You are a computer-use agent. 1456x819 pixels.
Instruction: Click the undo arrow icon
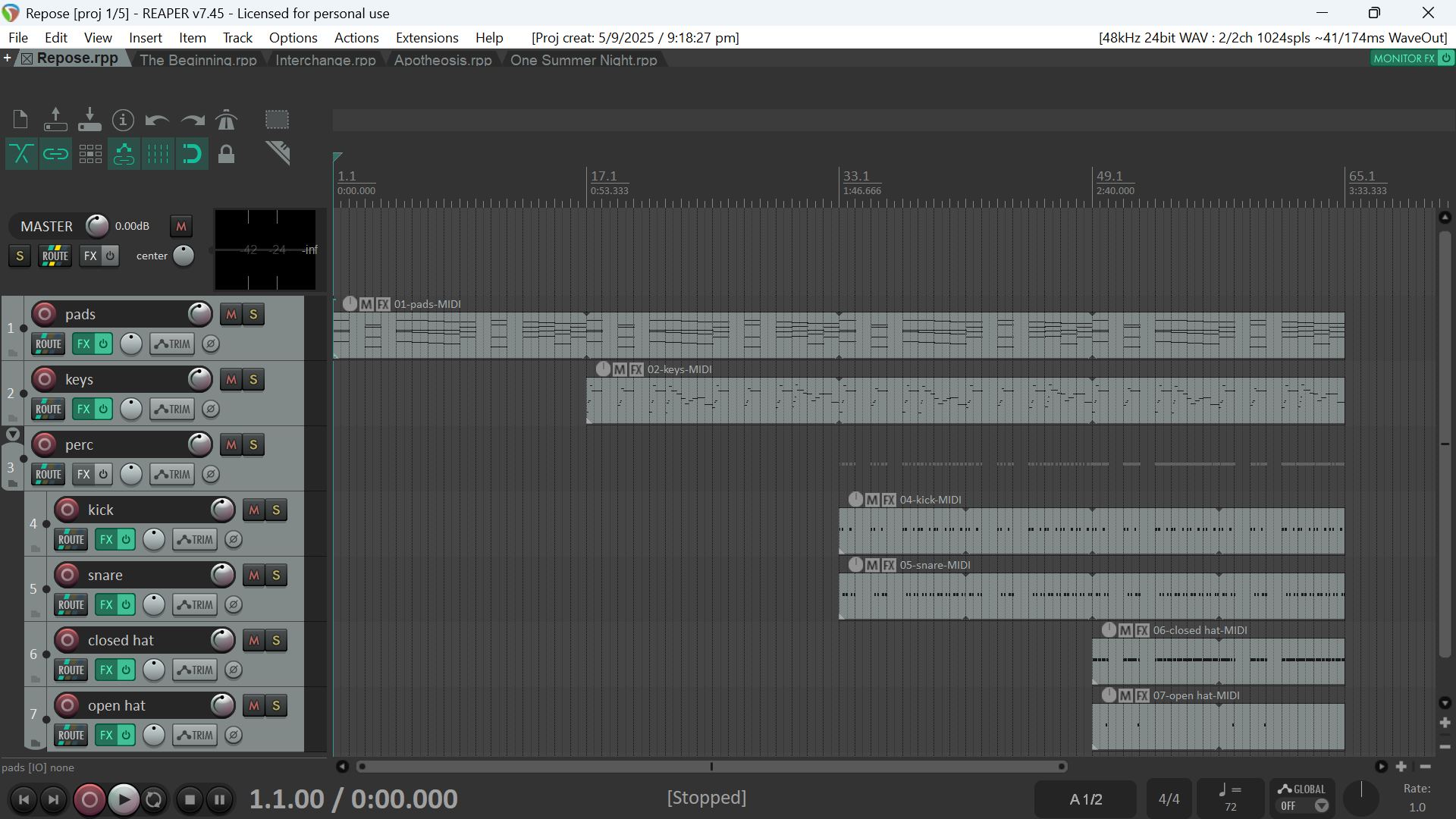click(x=157, y=120)
